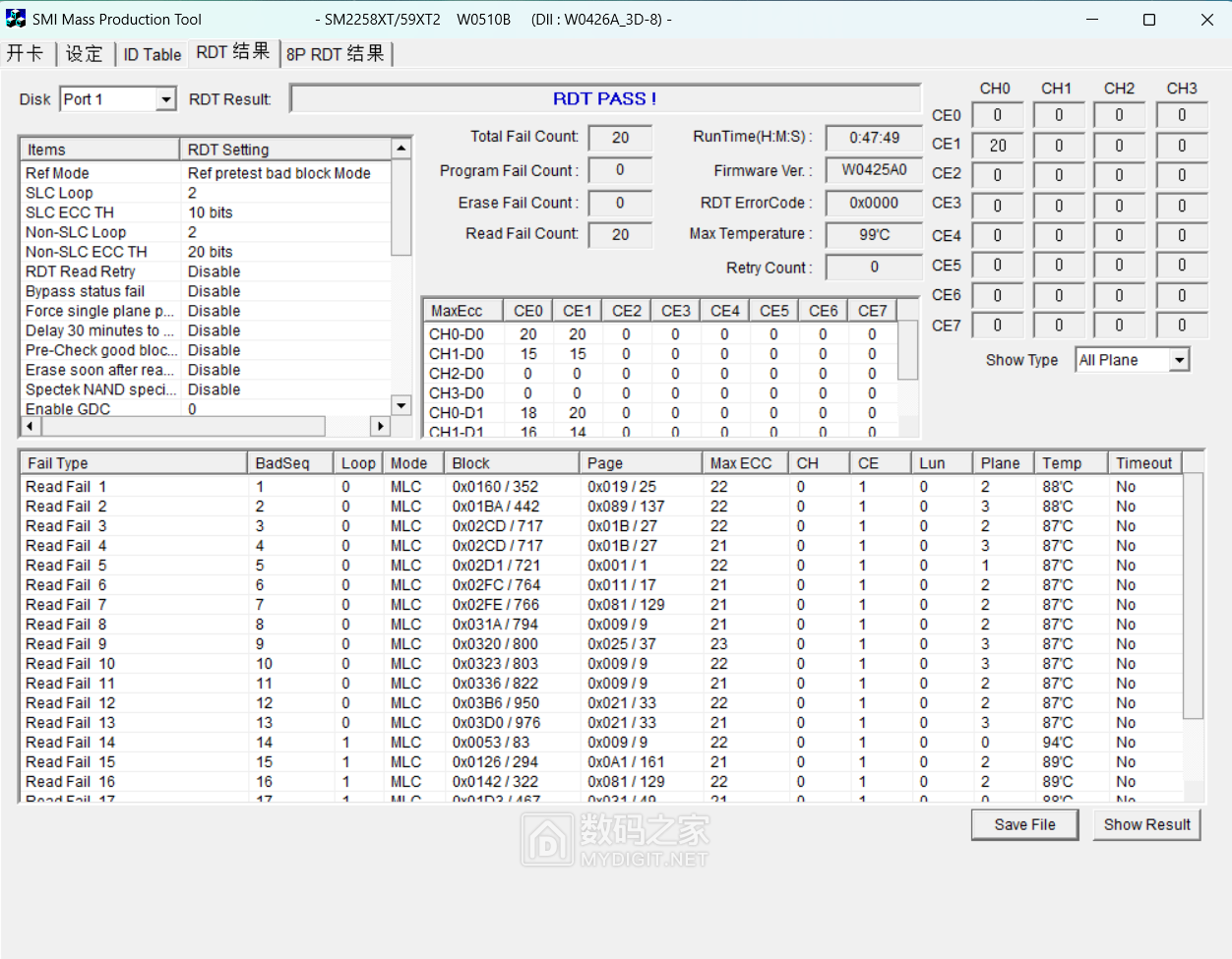
Task: Click the settings list scroll up arrow
Action: (401, 149)
